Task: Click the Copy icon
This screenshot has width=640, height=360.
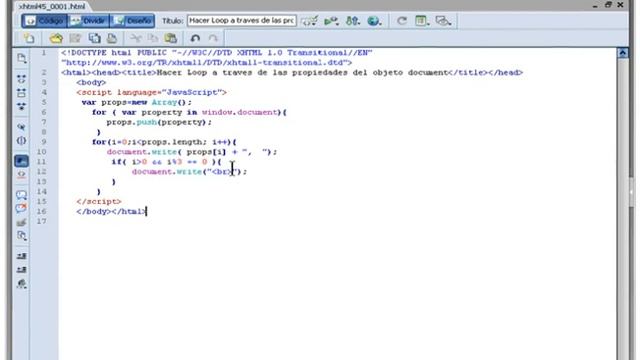Action: [153, 38]
